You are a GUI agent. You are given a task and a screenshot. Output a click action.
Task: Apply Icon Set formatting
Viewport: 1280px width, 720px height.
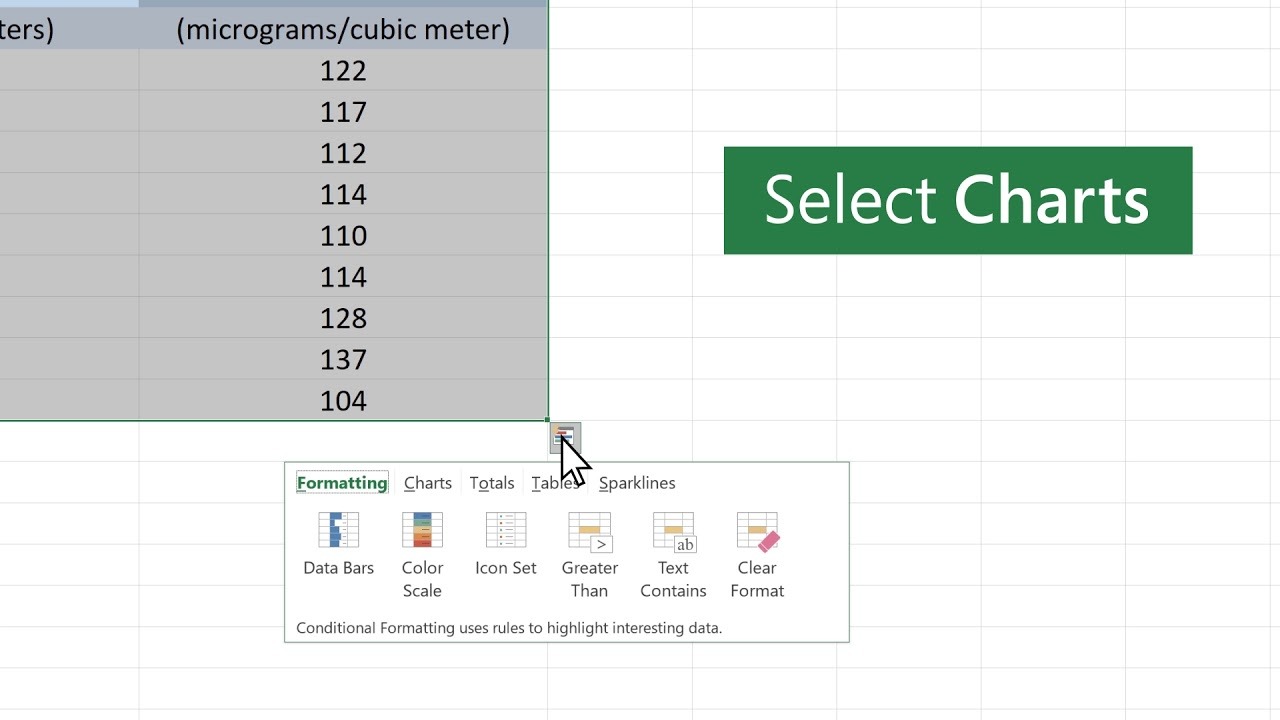tap(506, 531)
